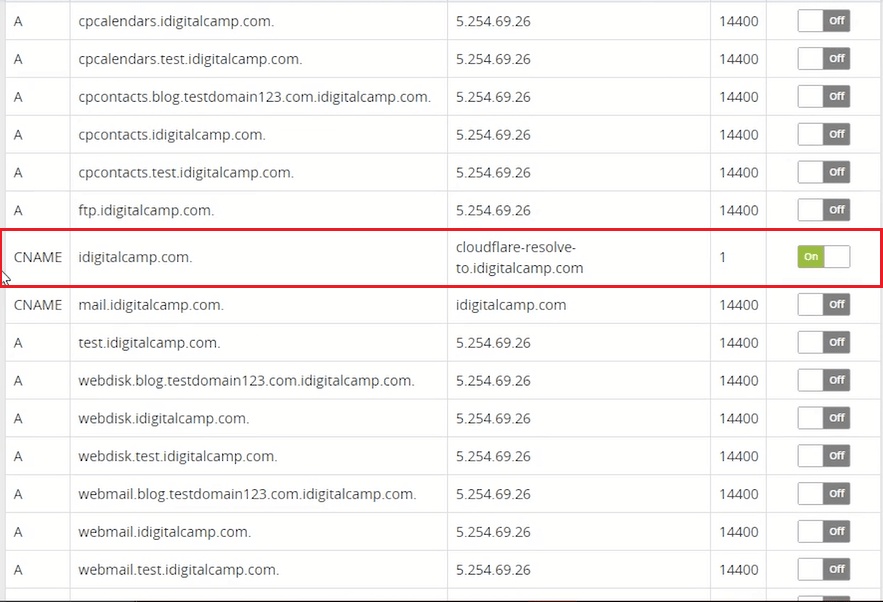Select the record name cpcalendars.idigitalcamp.com.

(x=176, y=21)
